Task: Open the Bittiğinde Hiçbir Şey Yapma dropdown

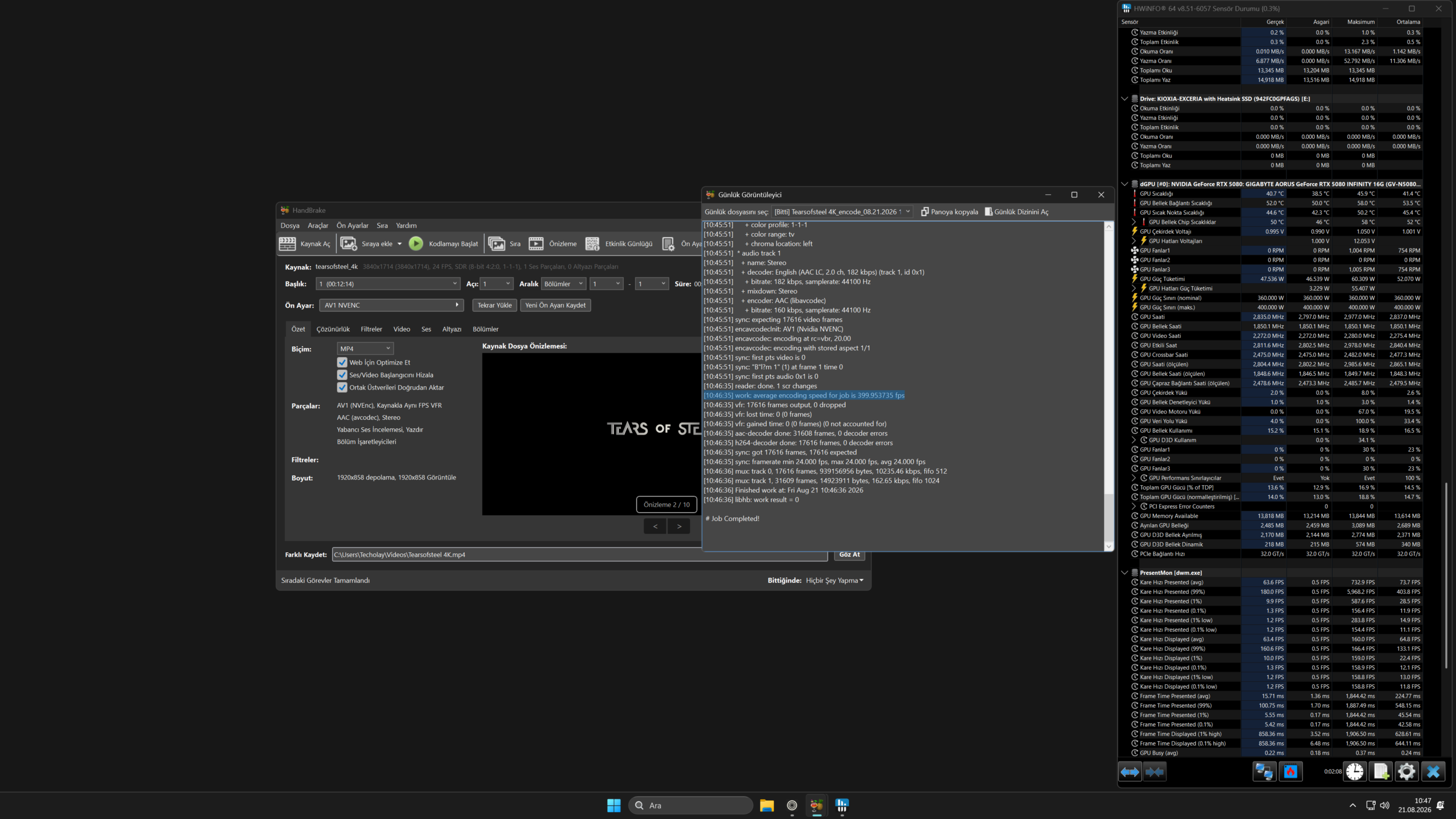Action: 834,581
